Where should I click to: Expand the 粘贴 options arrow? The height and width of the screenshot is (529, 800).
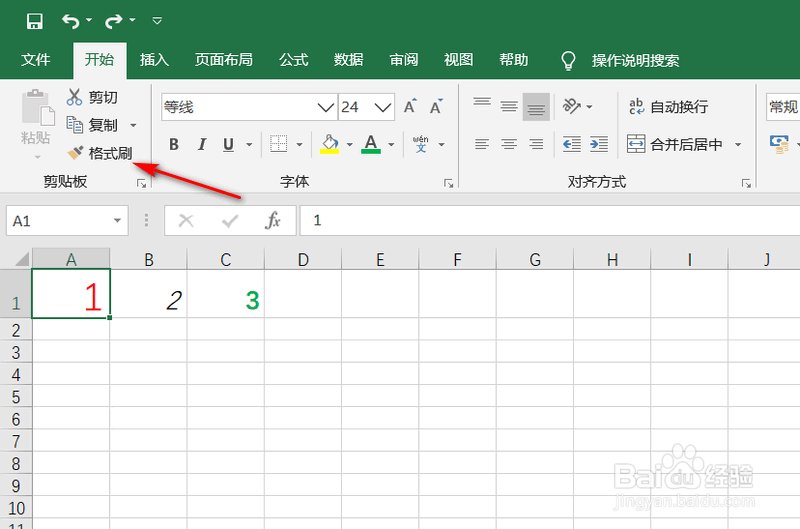[37, 157]
